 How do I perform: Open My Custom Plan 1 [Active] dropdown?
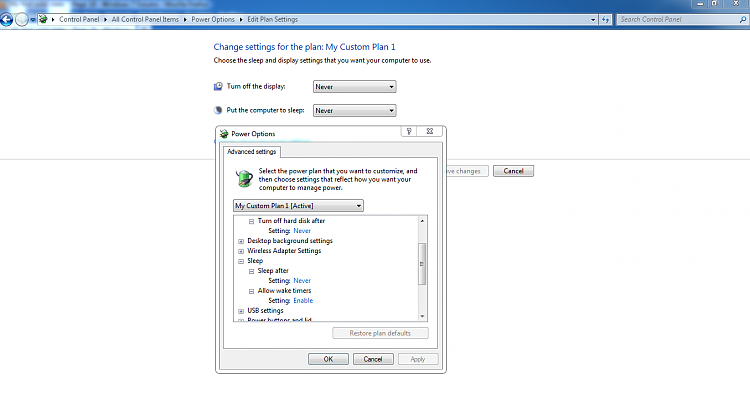point(298,206)
